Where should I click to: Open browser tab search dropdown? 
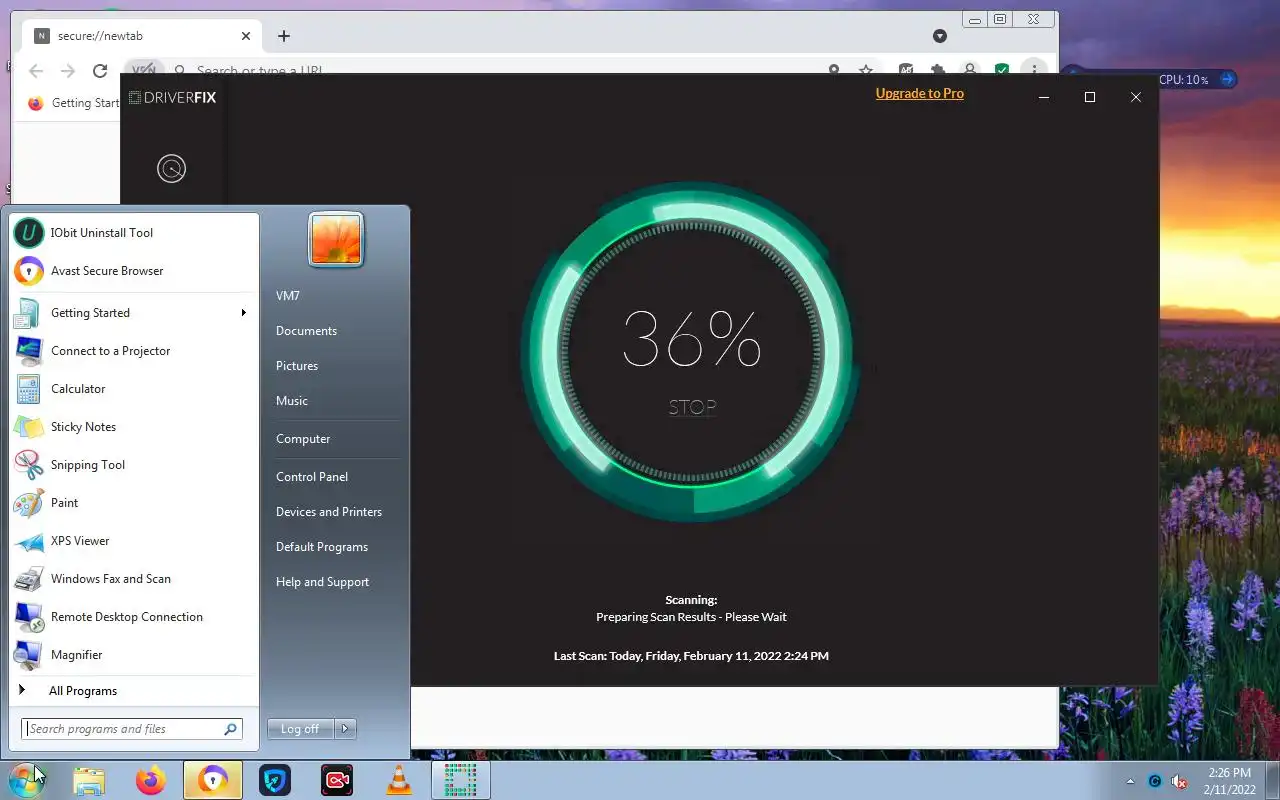pyautogui.click(x=939, y=36)
